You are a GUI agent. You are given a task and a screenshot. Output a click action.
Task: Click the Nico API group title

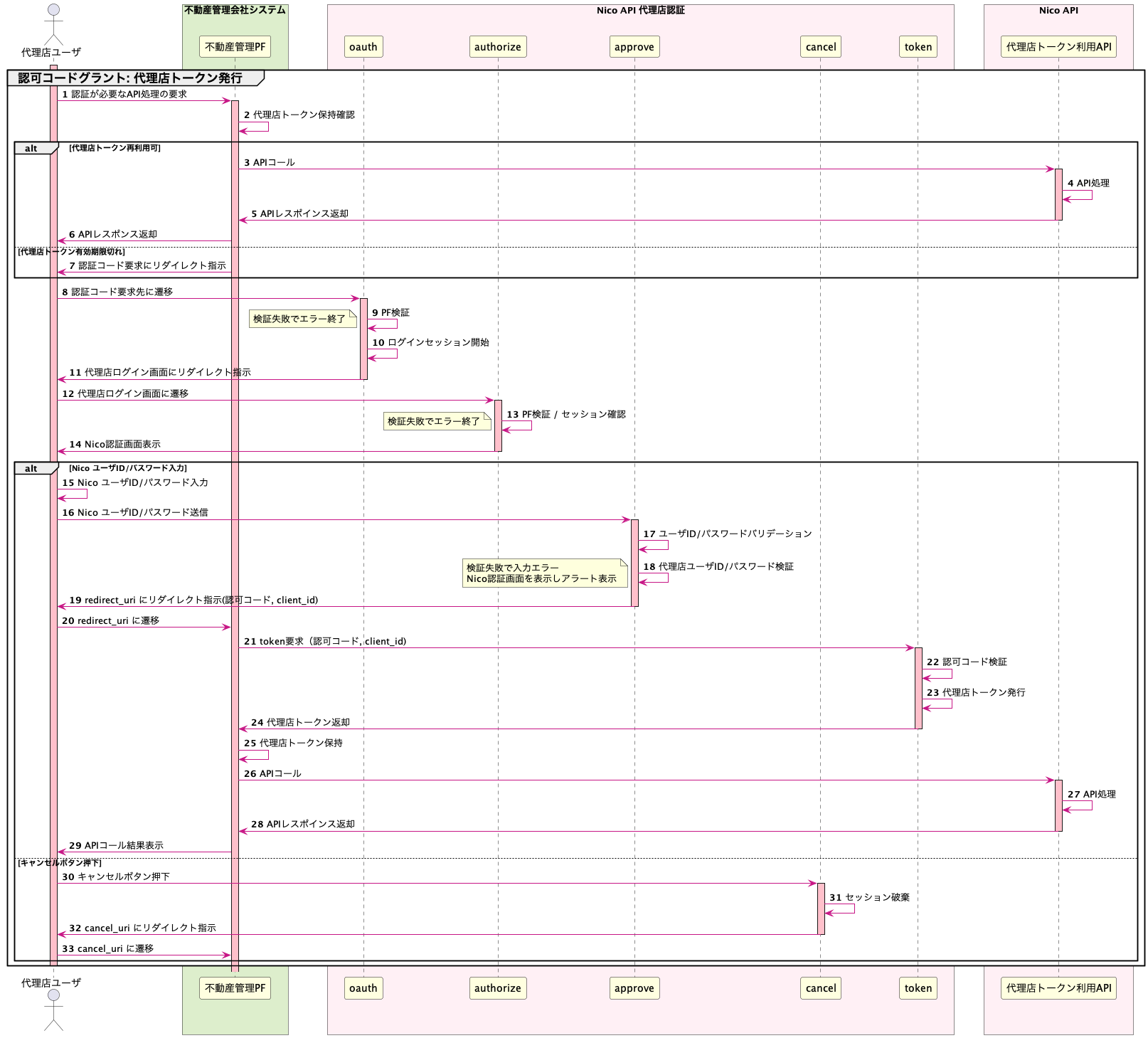pos(1058,10)
